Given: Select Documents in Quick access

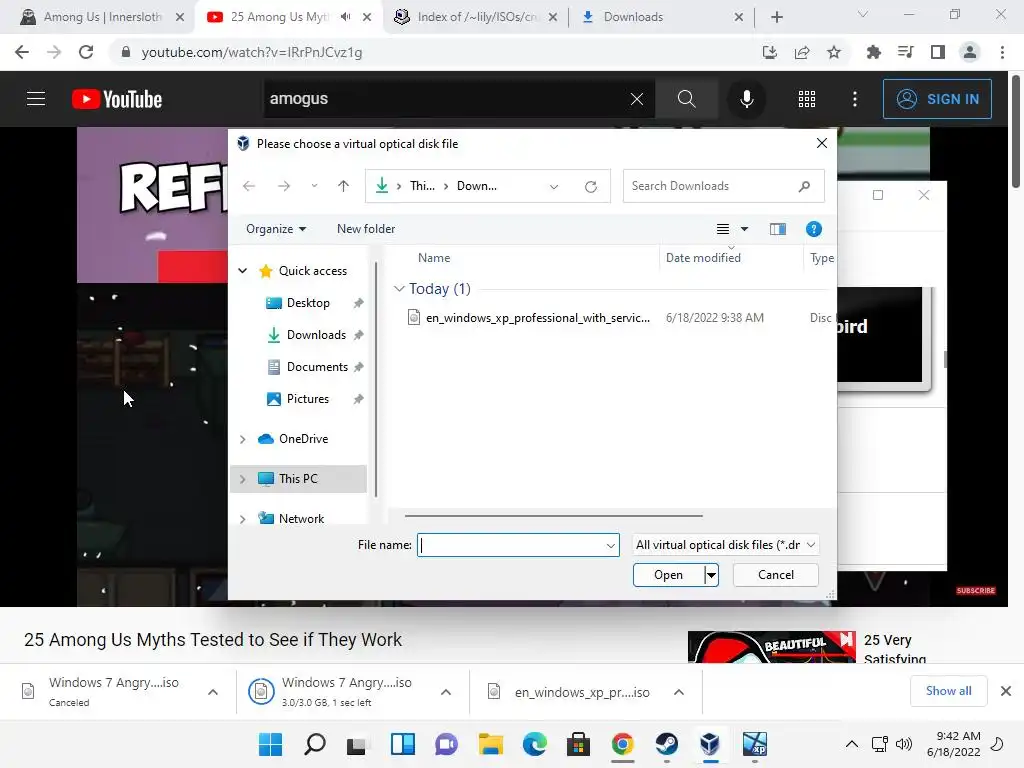Looking at the screenshot, I should 317,367.
